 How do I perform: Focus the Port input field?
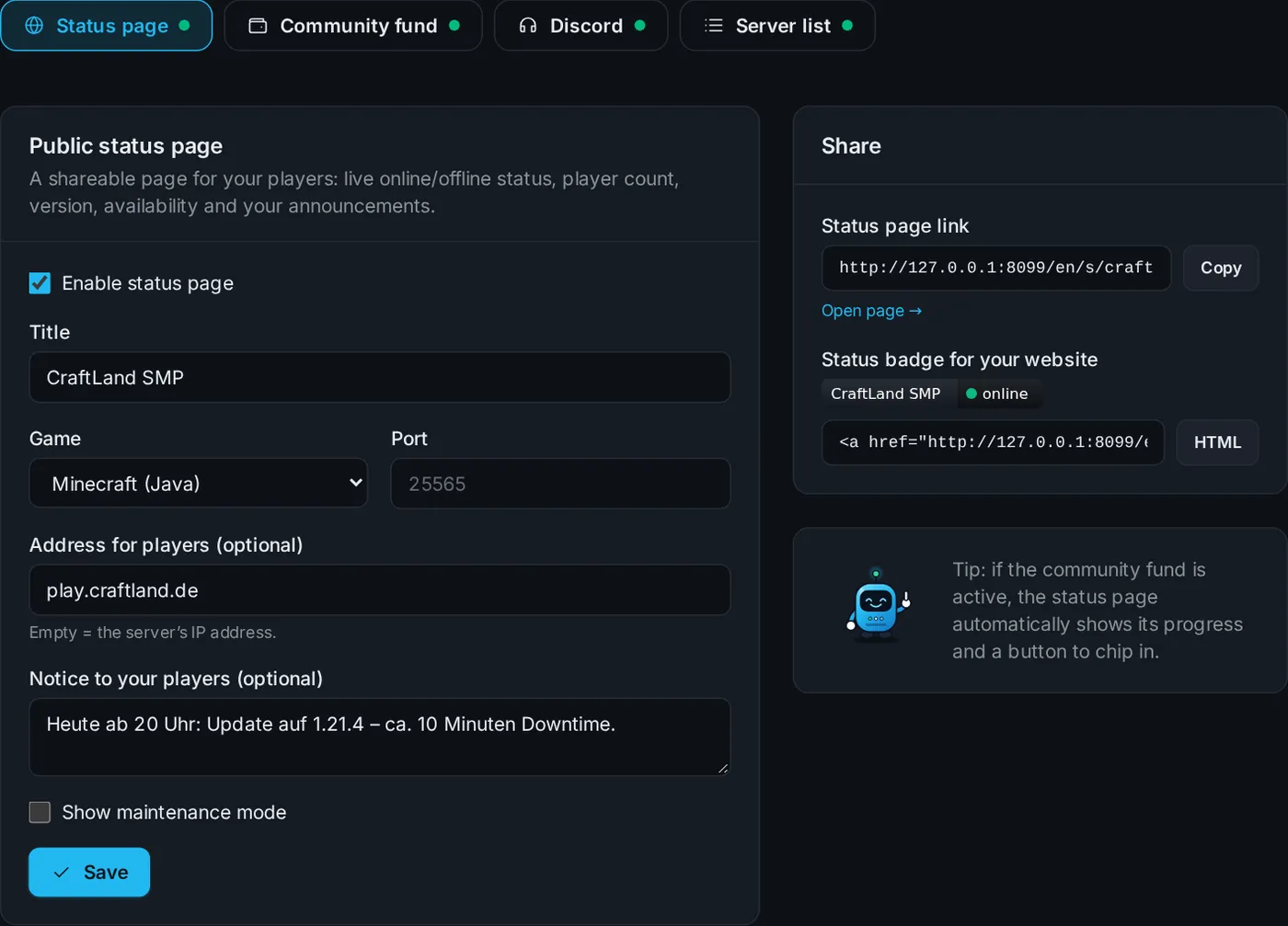(560, 484)
